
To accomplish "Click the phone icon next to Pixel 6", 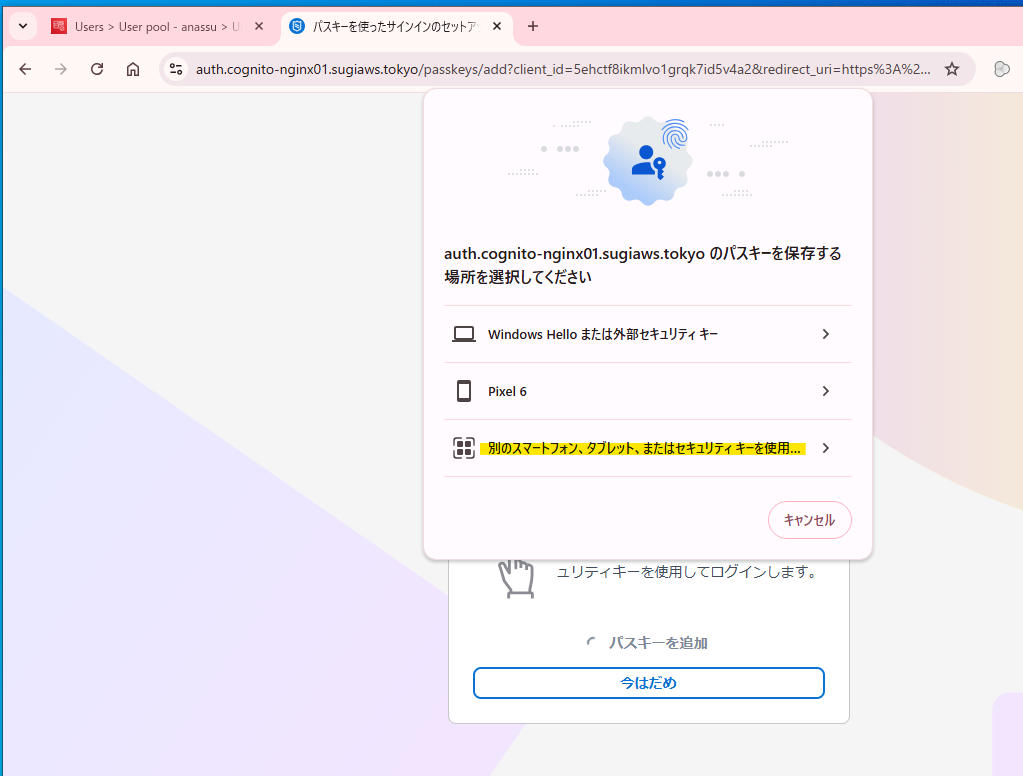I will coord(464,391).
